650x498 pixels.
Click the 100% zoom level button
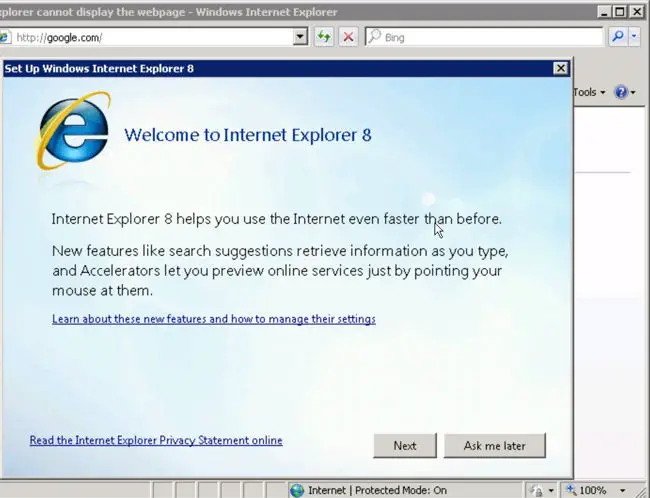(x=588, y=491)
